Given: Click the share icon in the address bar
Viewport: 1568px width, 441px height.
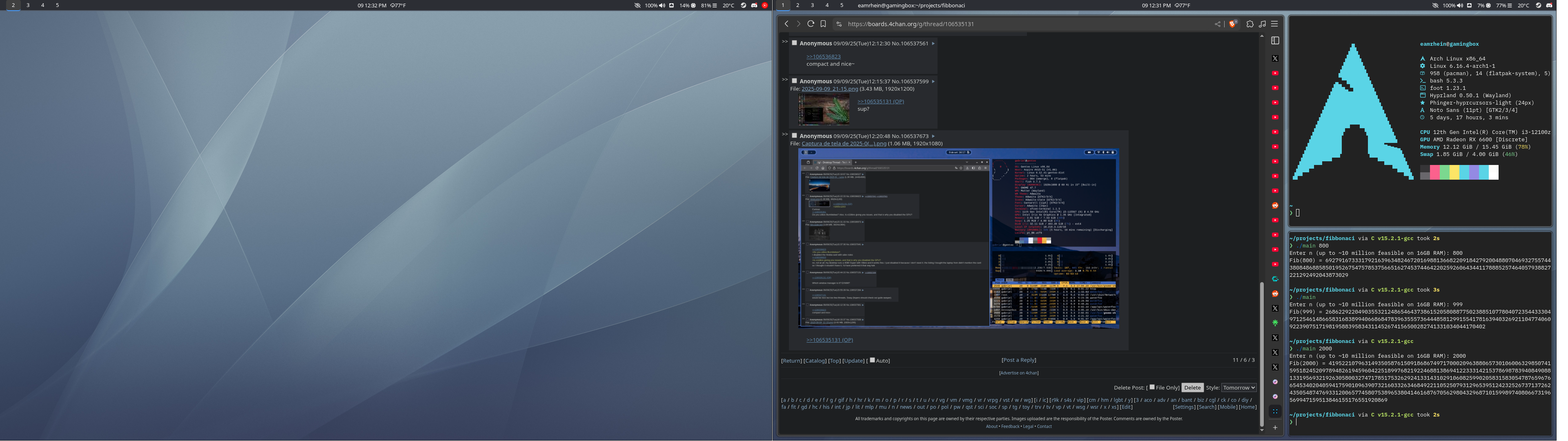Looking at the screenshot, I should 1217,24.
